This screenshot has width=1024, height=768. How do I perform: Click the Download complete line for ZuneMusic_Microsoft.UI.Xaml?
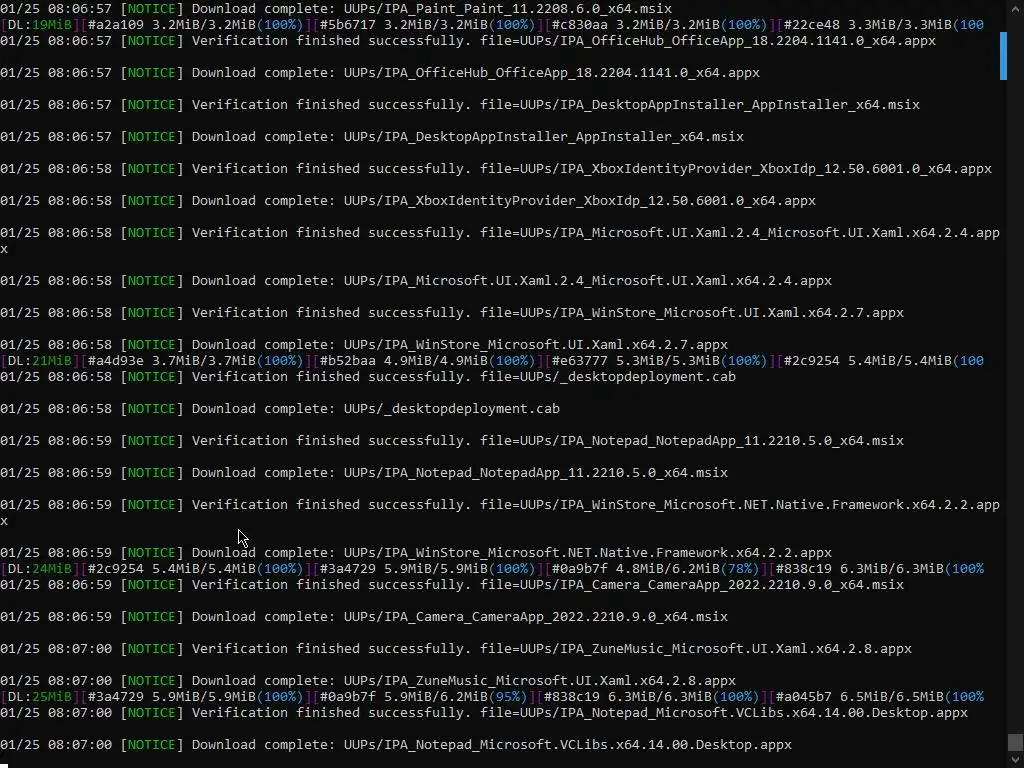click(x=368, y=681)
